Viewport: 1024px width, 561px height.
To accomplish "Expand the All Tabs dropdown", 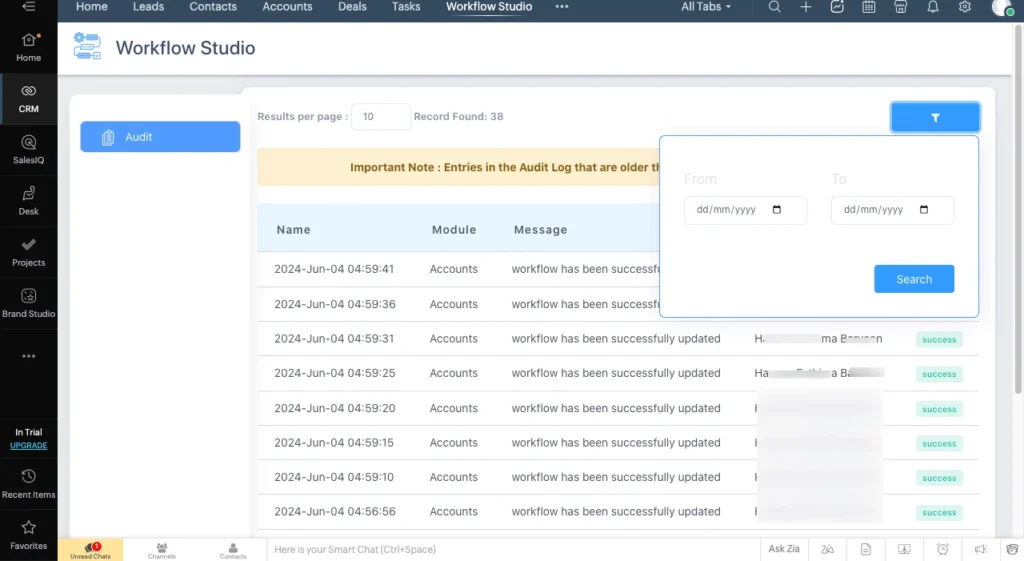I will tap(706, 7).
